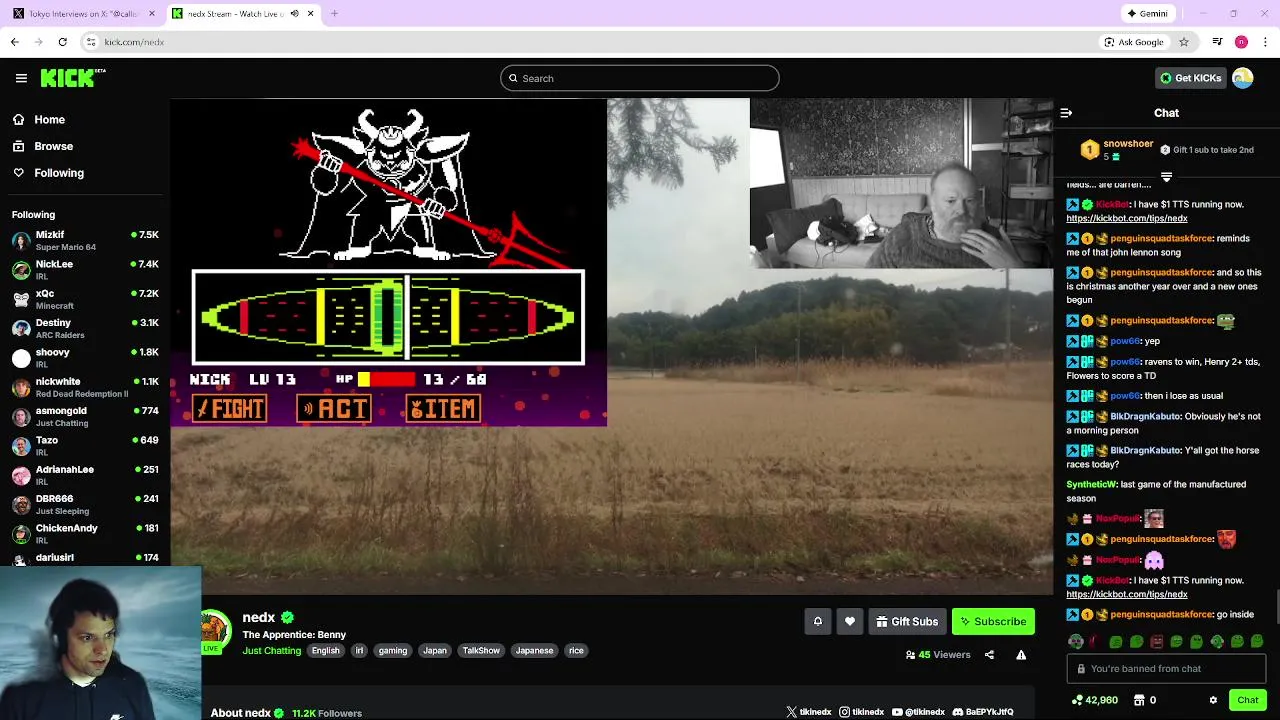Open Ask Google in address bar
The width and height of the screenshot is (1280, 720).
1134,42
